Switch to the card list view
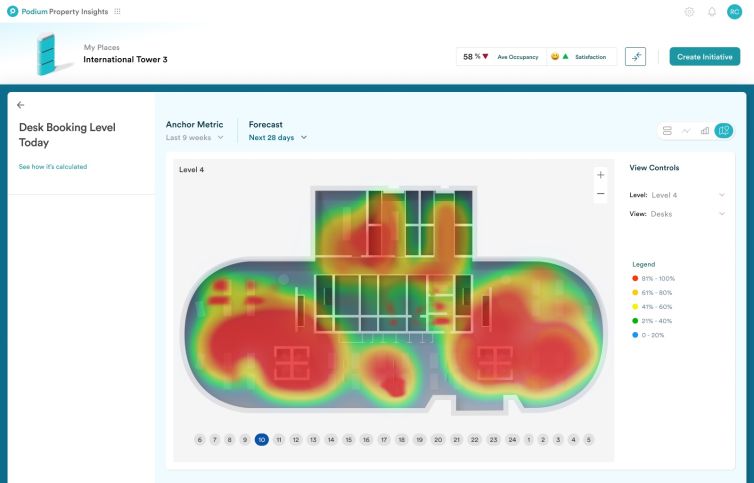This screenshot has height=483, width=754. (667, 131)
